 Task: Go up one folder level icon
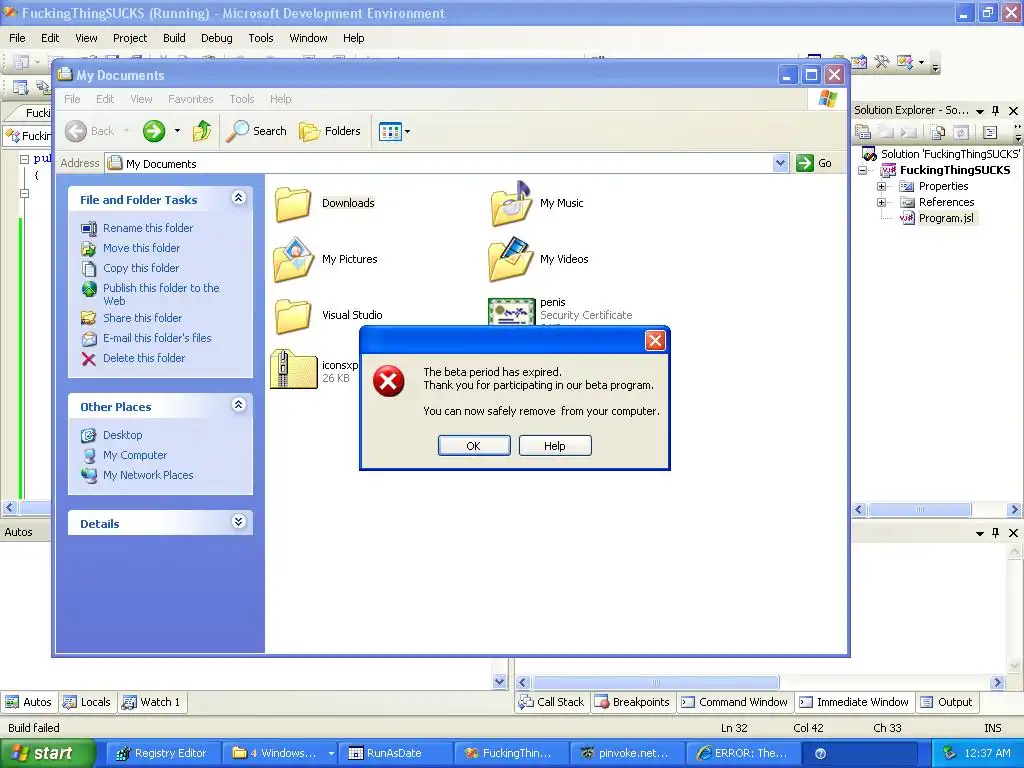coord(202,131)
